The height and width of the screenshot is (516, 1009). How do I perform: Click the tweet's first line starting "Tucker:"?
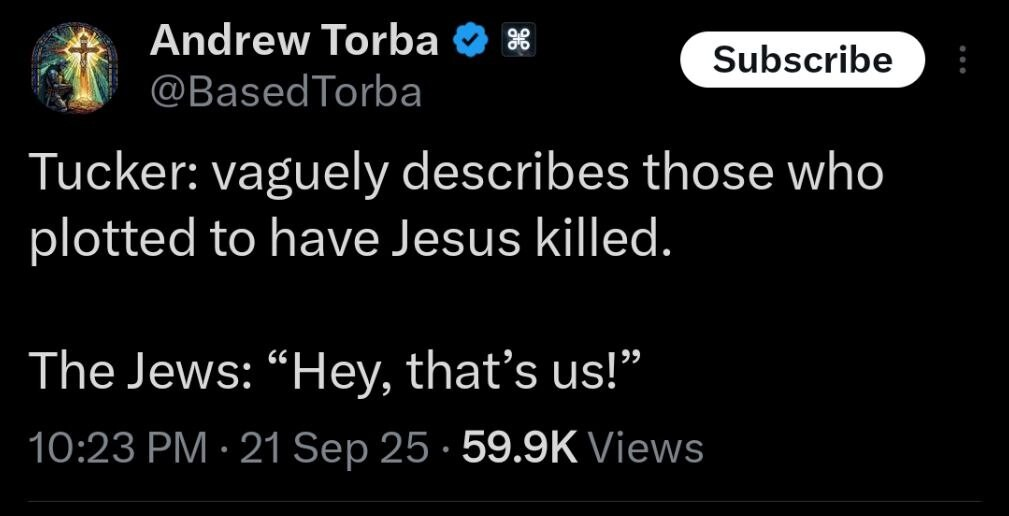[x=456, y=173]
